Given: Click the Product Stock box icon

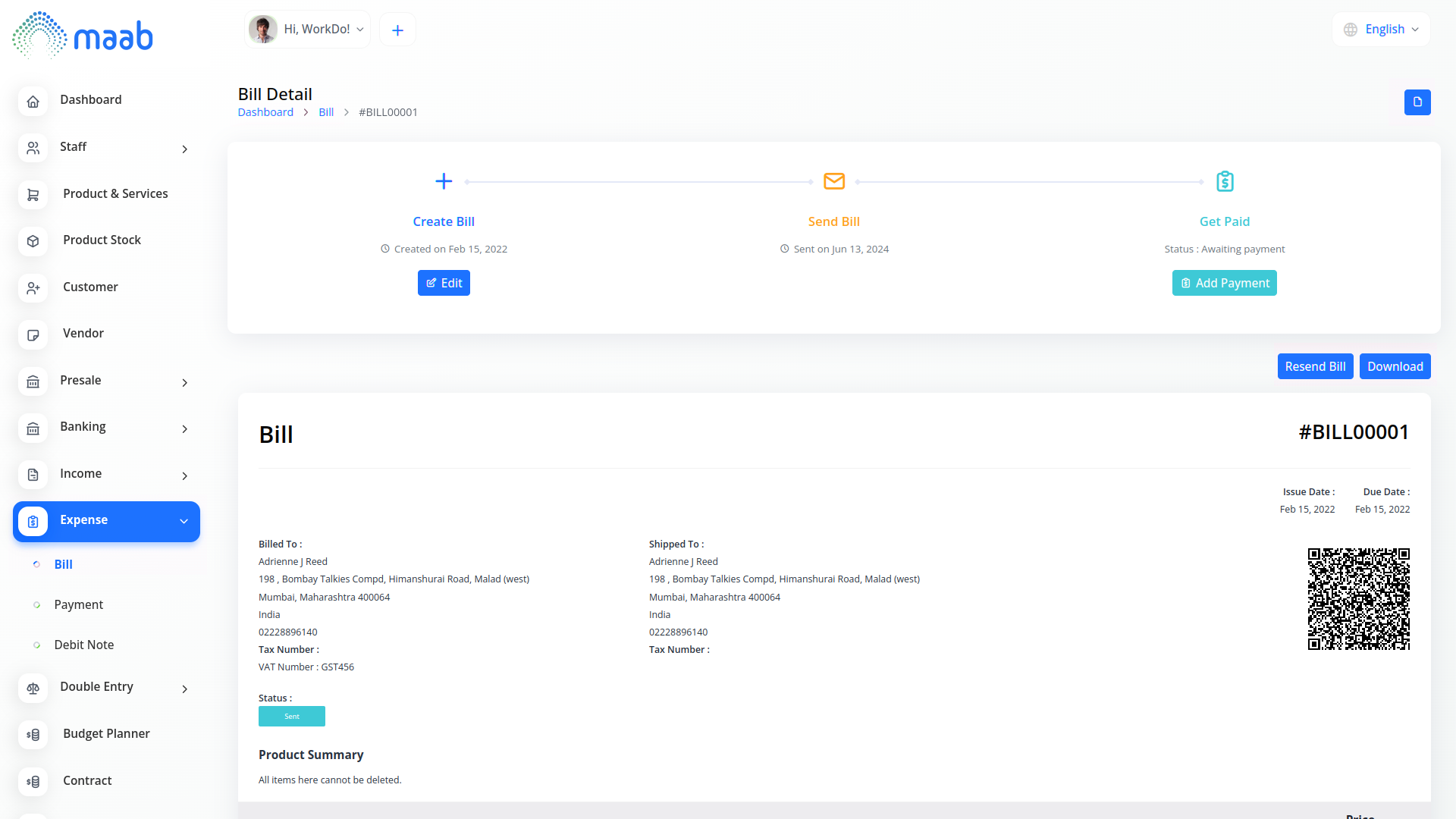Looking at the screenshot, I should pos(33,241).
